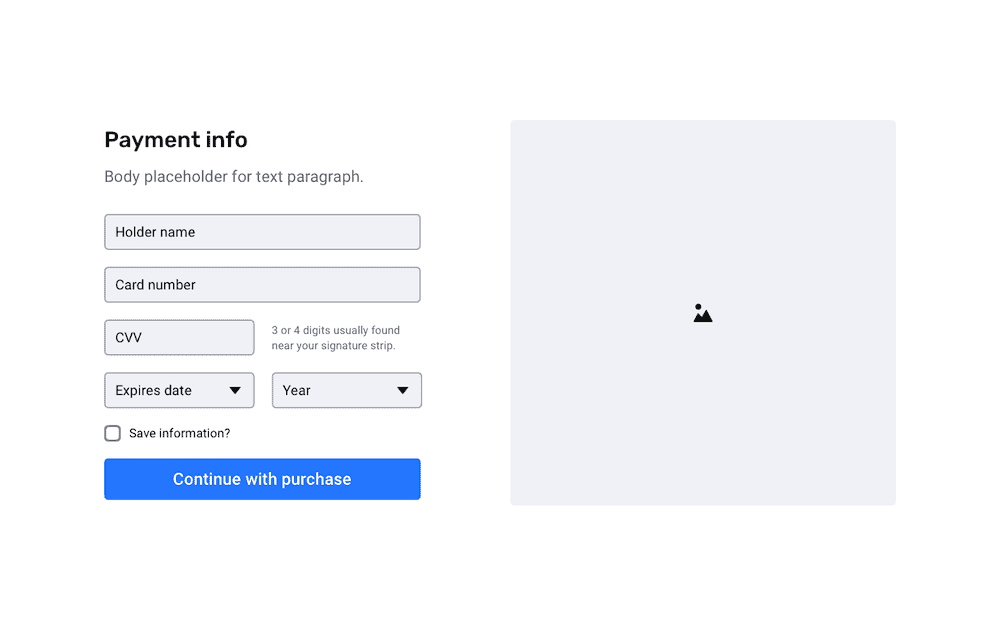Select the 'Year' label in the dropdown

click(x=297, y=390)
